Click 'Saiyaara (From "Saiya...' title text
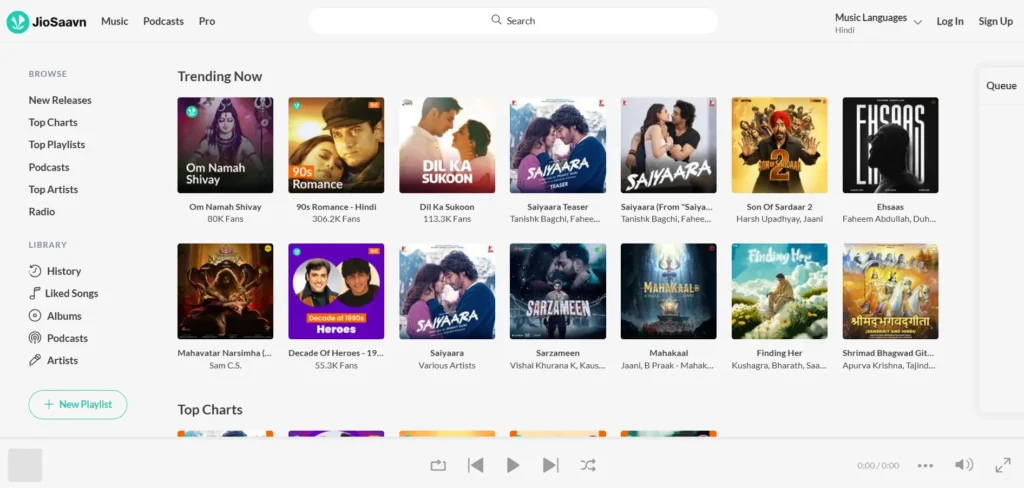The height and width of the screenshot is (488, 1024). 667,206
